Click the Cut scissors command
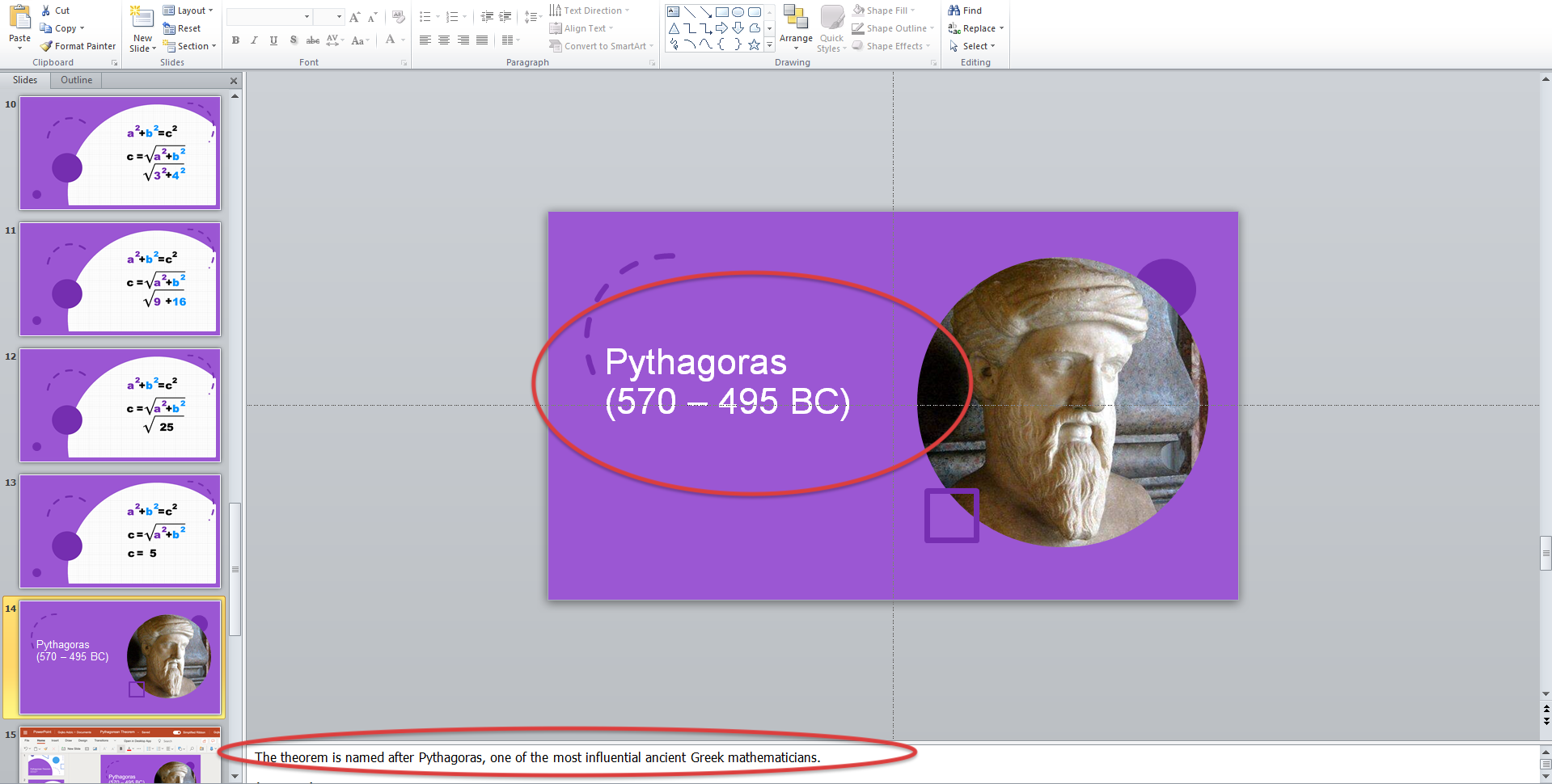The width and height of the screenshot is (1552, 784). click(x=55, y=11)
